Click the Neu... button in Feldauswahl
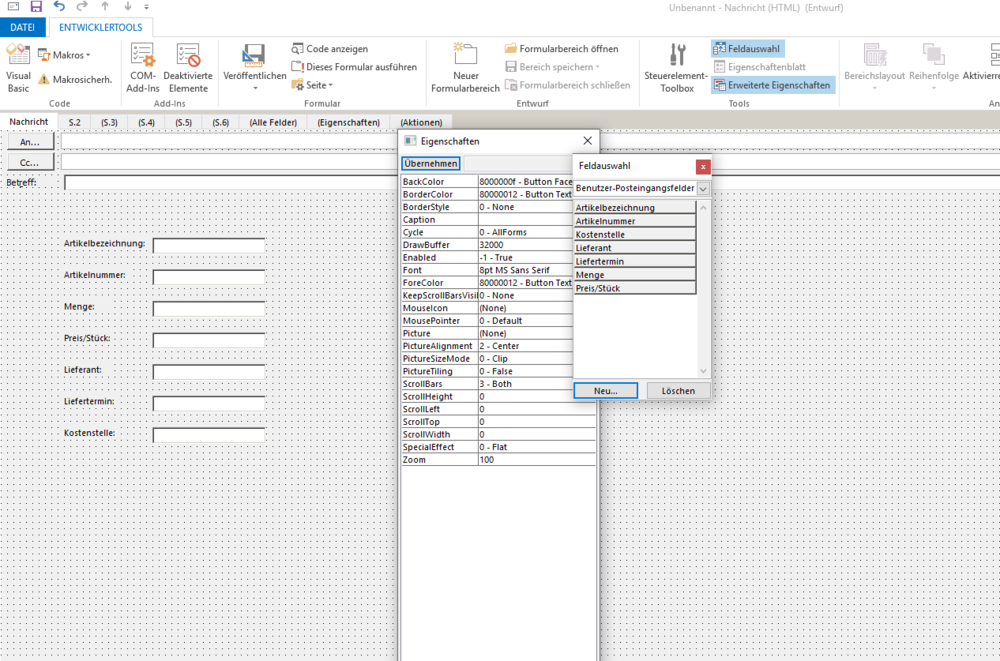The height and width of the screenshot is (661, 1000). [605, 390]
